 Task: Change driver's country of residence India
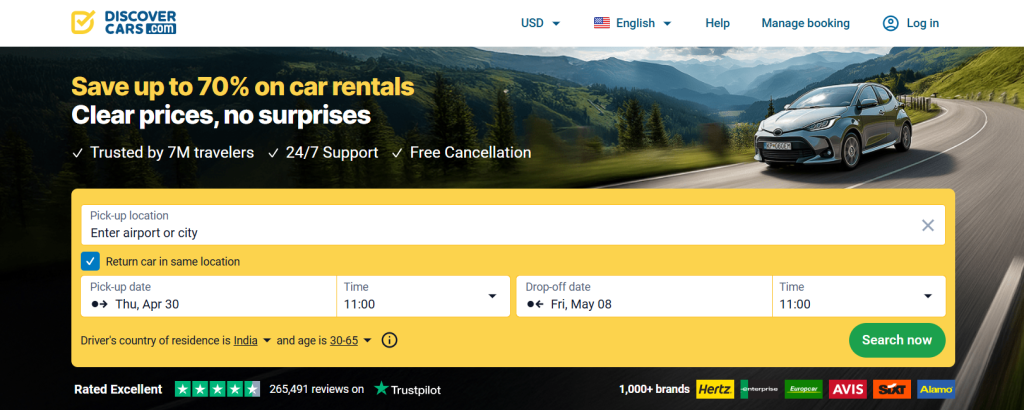coord(252,340)
